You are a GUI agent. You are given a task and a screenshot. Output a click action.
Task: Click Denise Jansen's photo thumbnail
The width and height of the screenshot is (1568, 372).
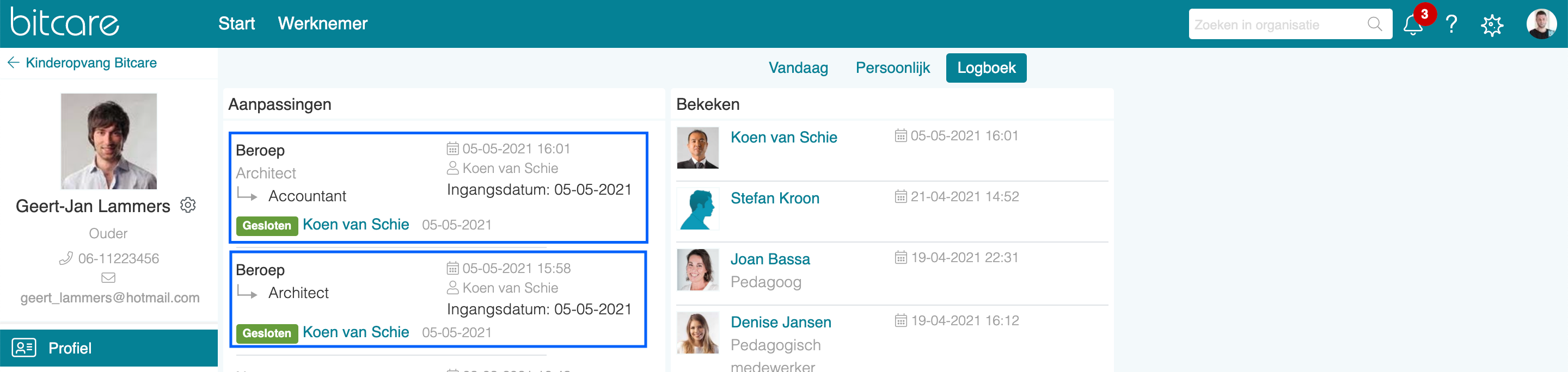click(x=697, y=332)
